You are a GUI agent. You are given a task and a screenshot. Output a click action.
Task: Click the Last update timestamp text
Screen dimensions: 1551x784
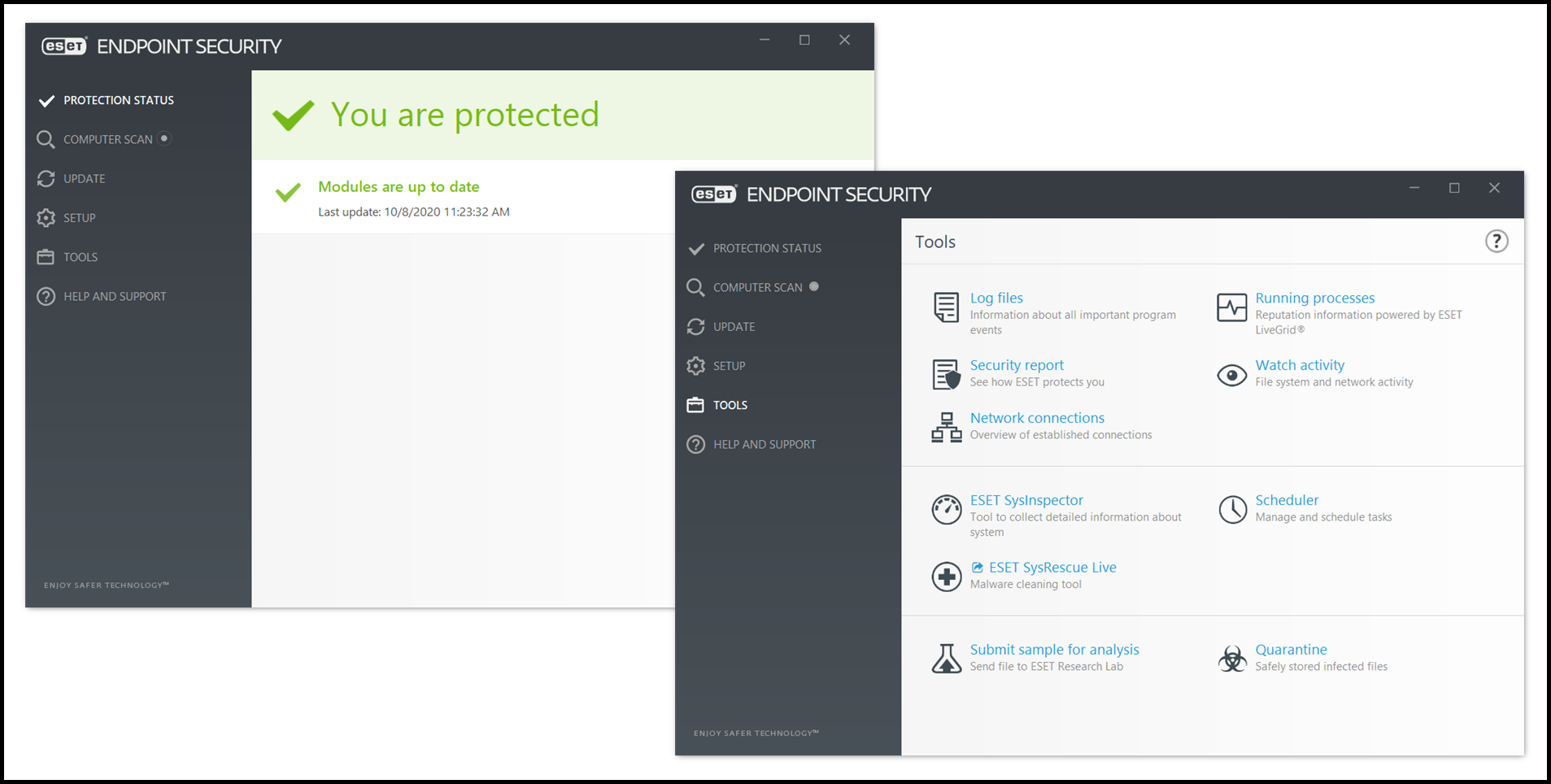pyautogui.click(x=414, y=211)
